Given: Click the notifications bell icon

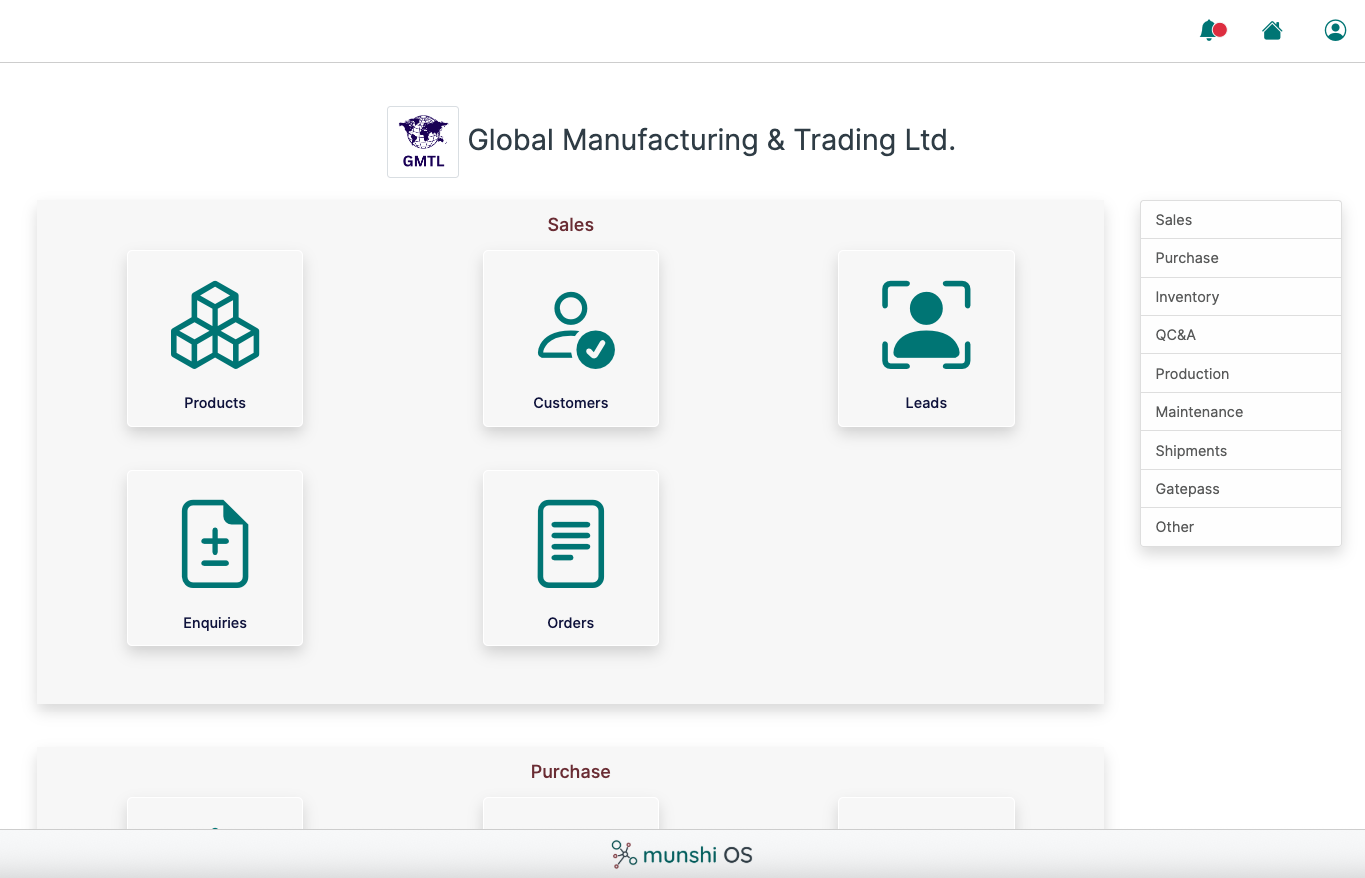Looking at the screenshot, I should pos(1211,30).
